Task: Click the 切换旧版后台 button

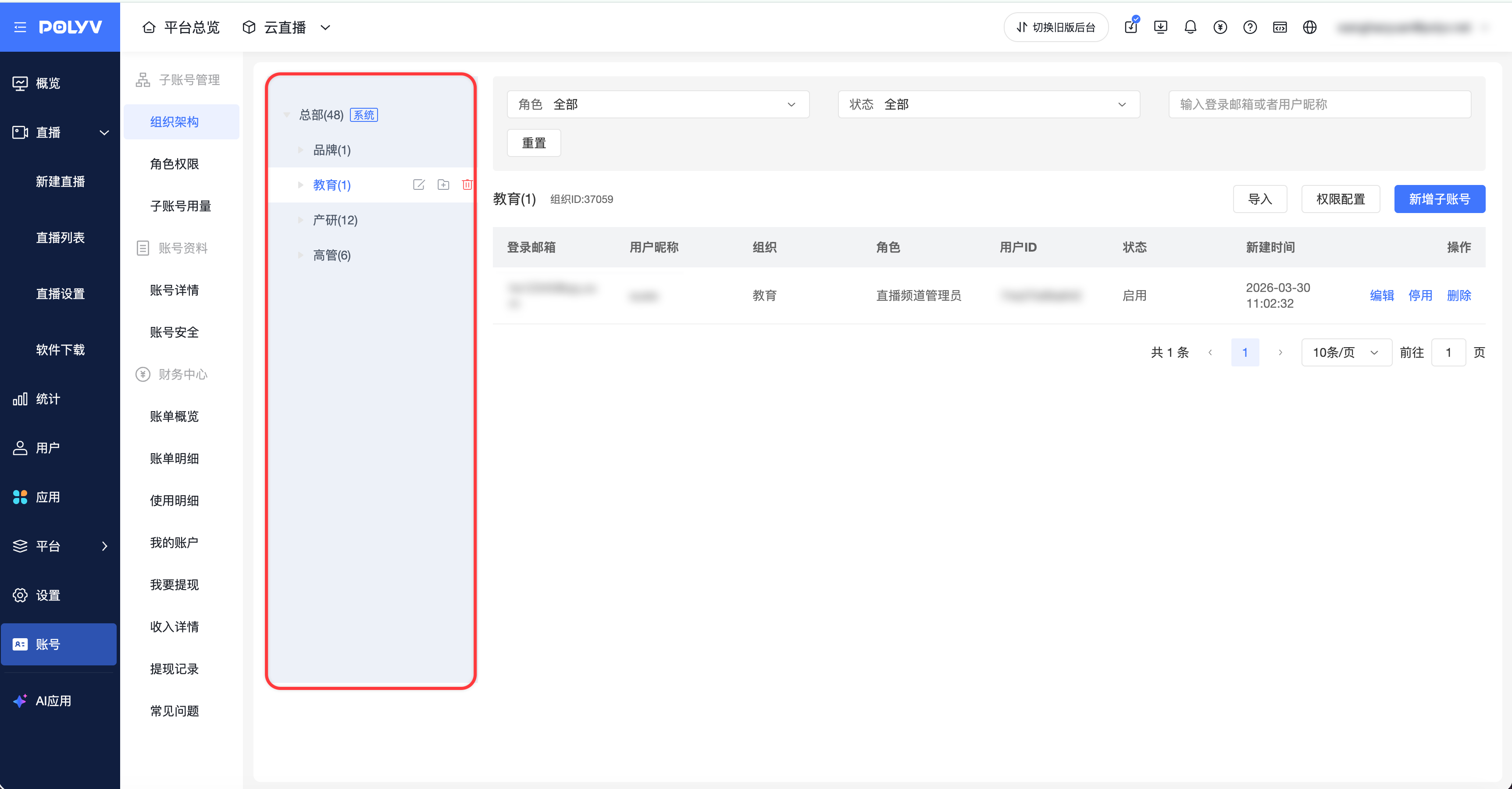Action: click(x=1056, y=27)
